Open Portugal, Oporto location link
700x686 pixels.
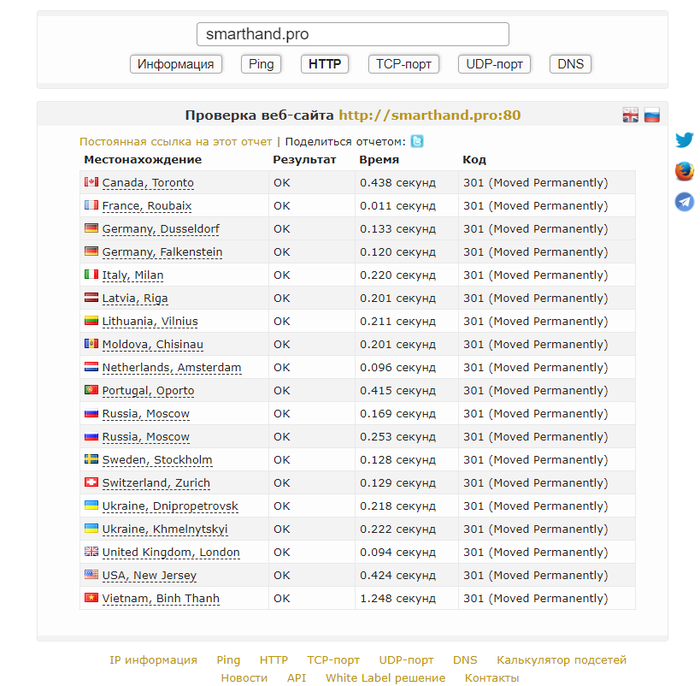(x=148, y=391)
